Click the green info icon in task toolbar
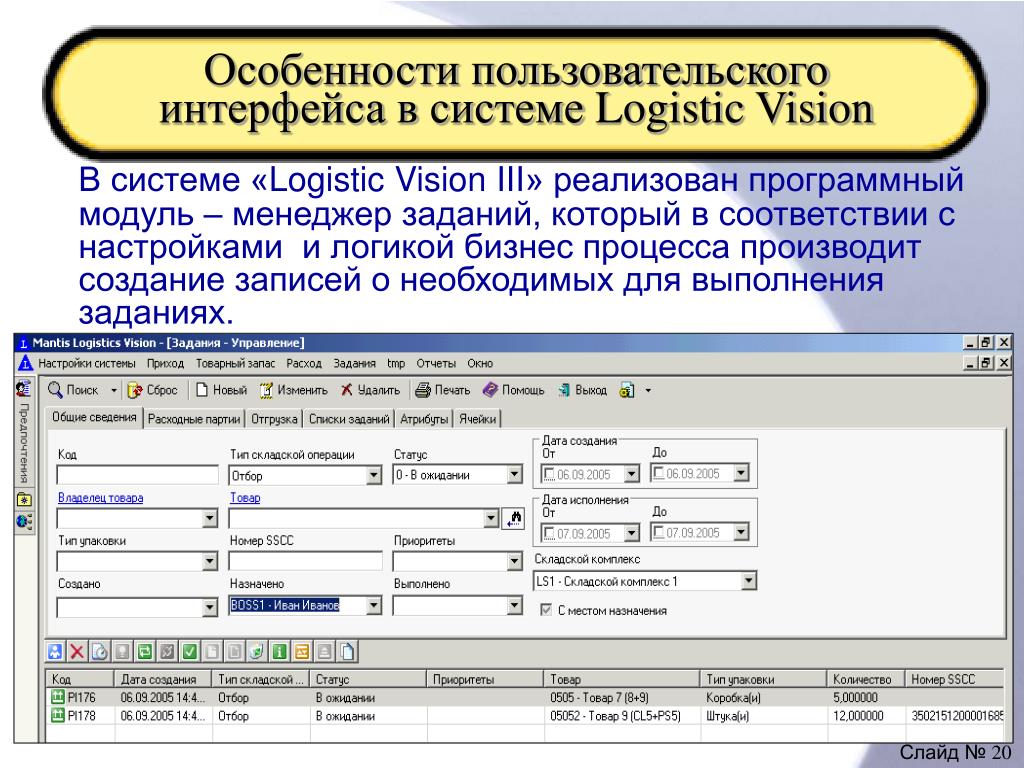1024x768 pixels. pos(279,651)
